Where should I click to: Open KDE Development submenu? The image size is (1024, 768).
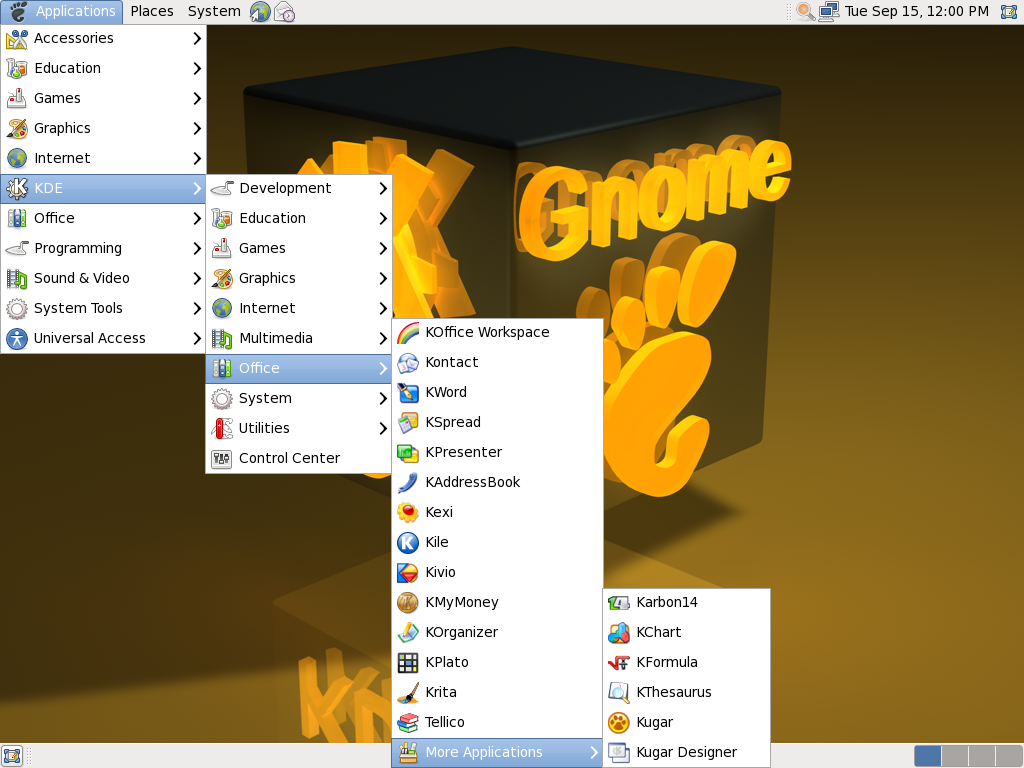coord(299,188)
